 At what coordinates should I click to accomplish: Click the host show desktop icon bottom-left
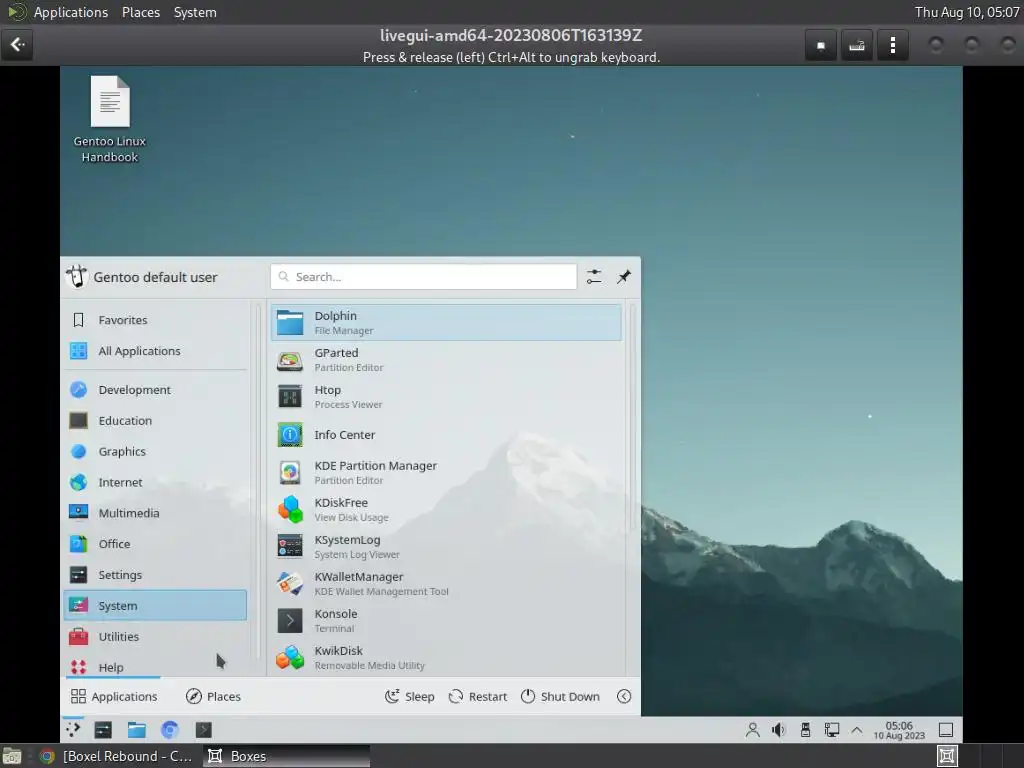point(12,756)
